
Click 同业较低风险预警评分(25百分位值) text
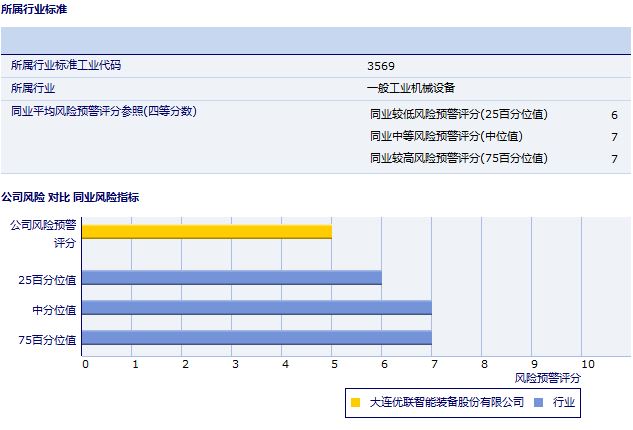click(465, 114)
